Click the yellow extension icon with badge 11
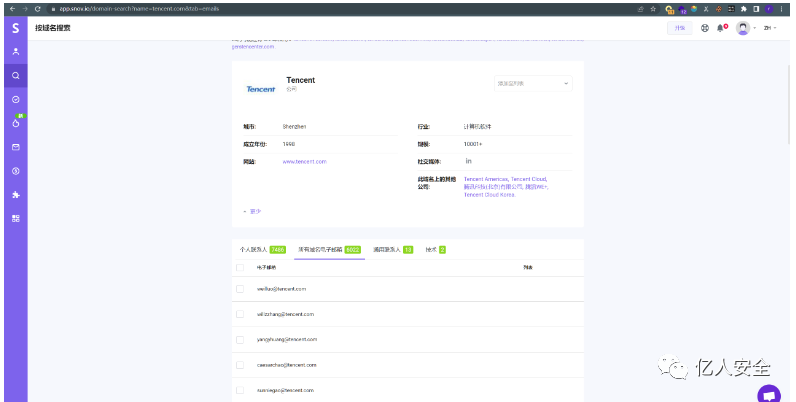 pyautogui.click(x=669, y=9)
